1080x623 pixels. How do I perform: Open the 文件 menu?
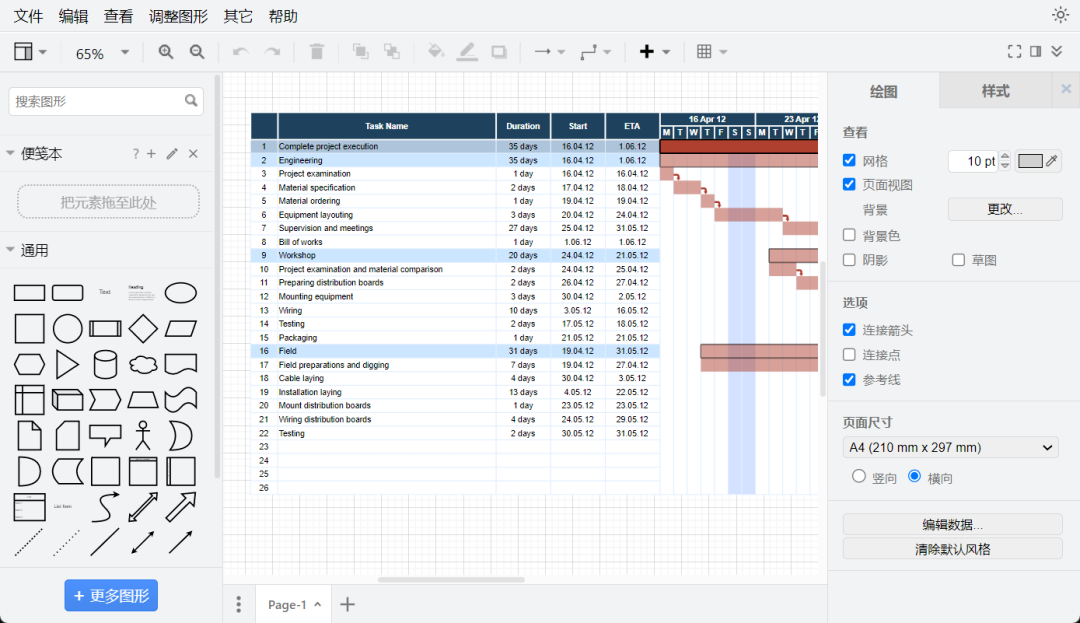28,16
